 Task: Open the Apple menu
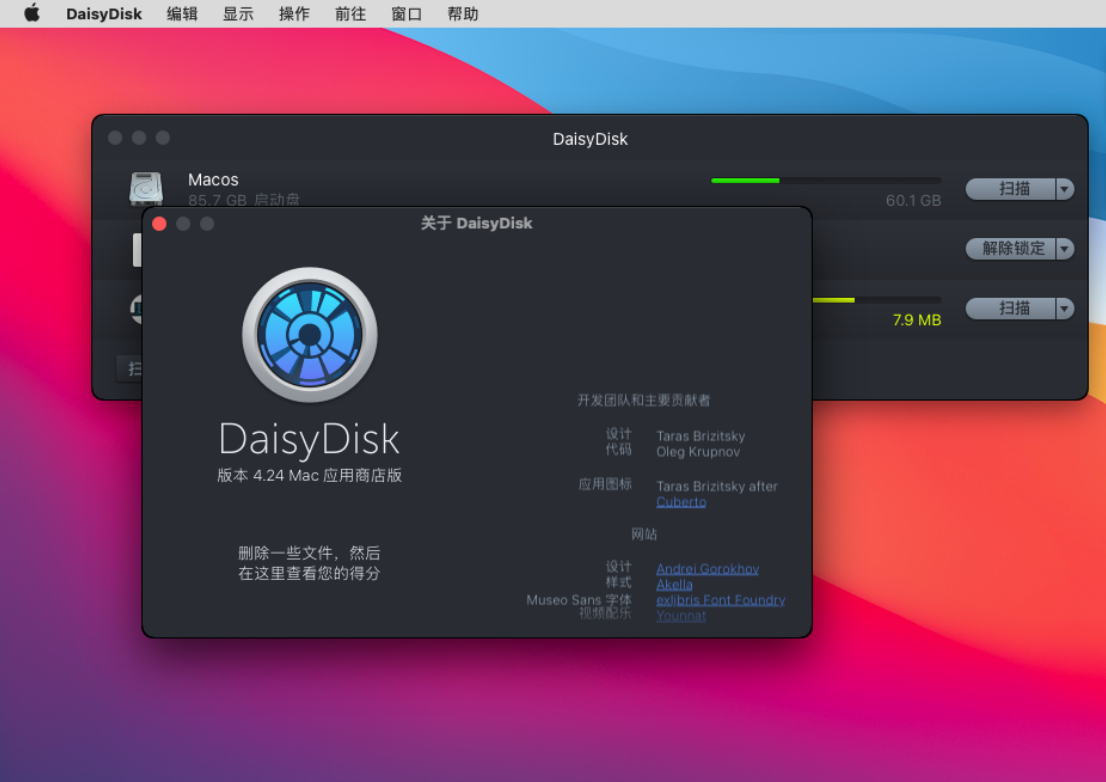click(x=32, y=13)
